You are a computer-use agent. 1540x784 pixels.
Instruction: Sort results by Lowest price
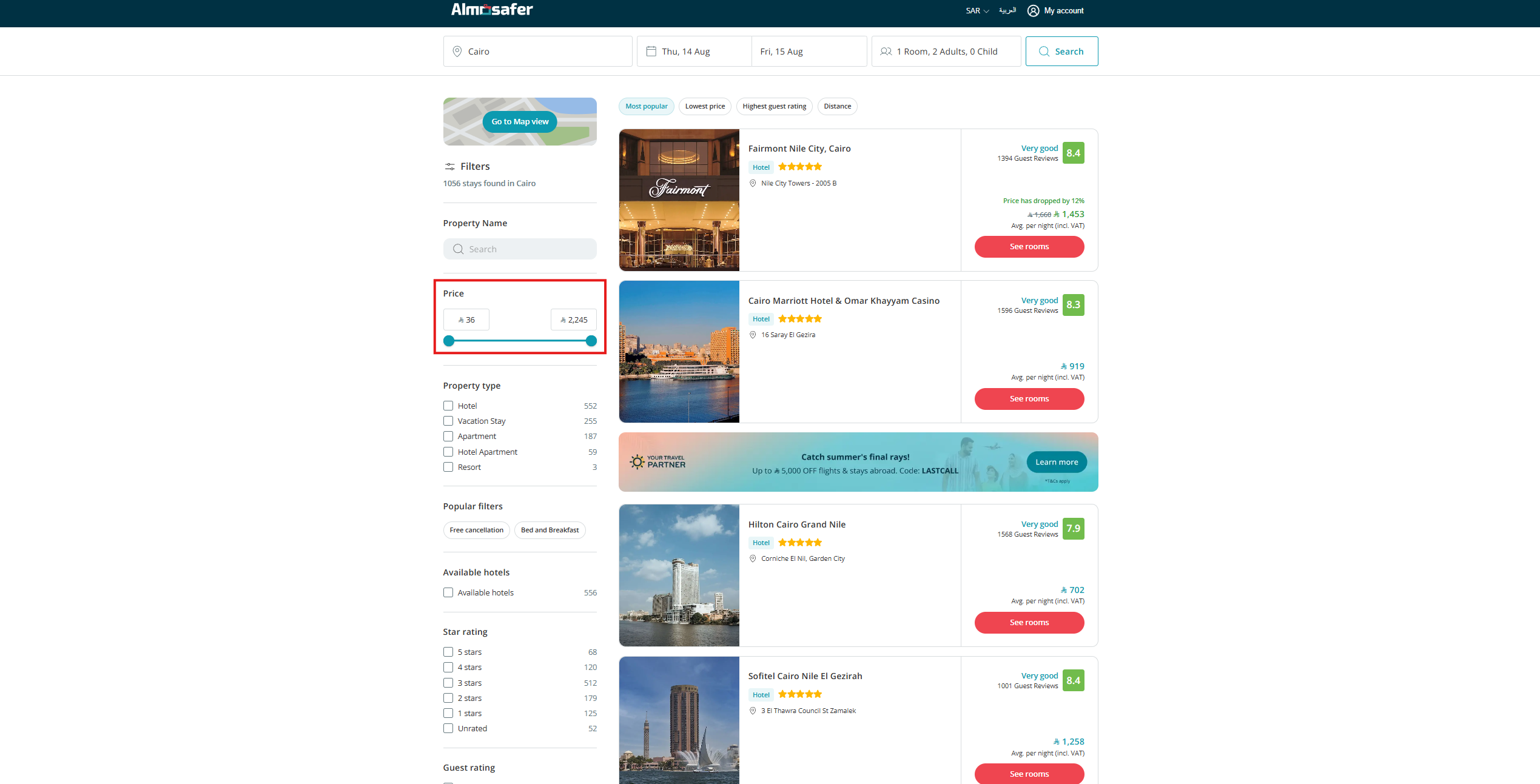click(705, 106)
